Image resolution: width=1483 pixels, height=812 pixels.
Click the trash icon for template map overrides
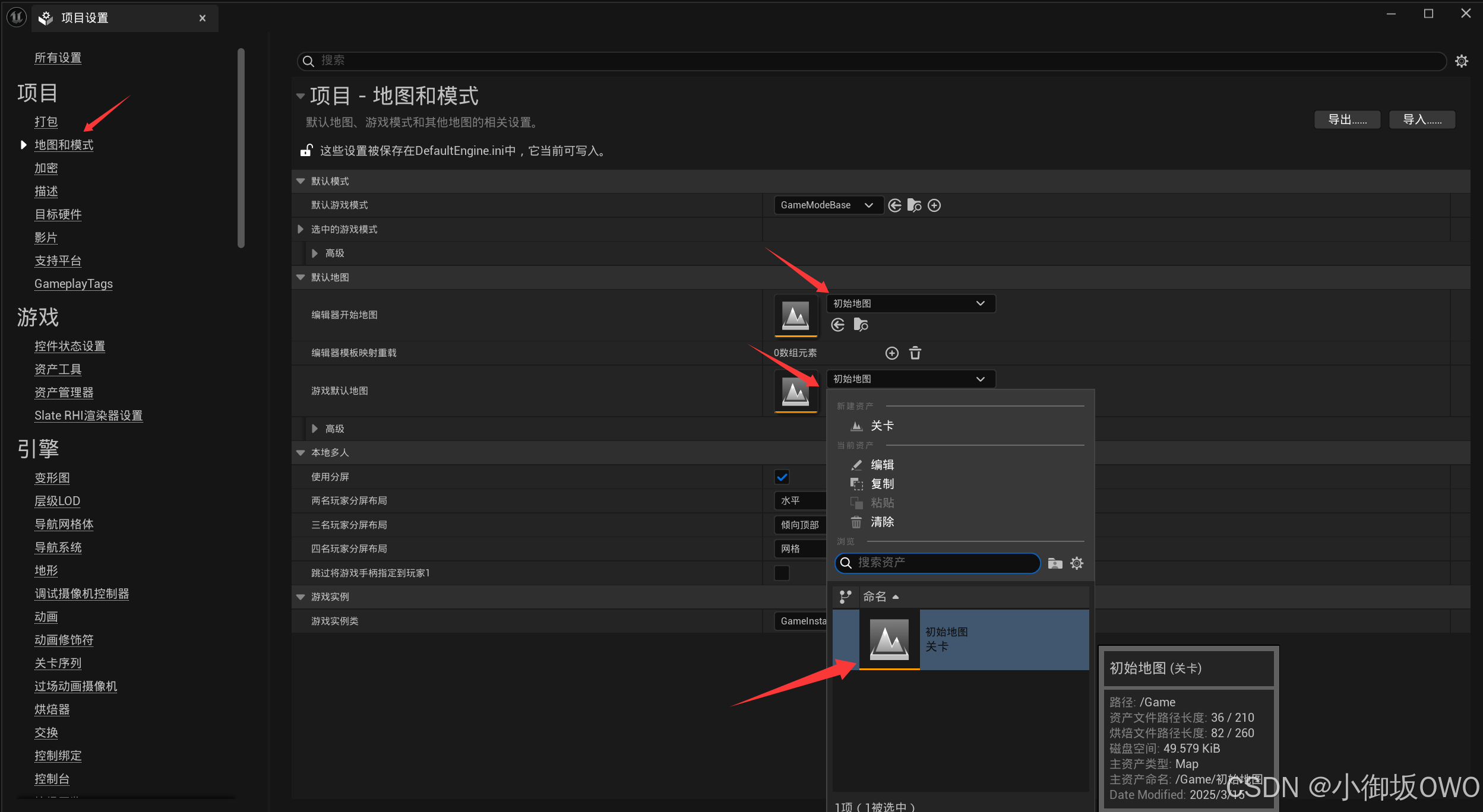pos(915,353)
